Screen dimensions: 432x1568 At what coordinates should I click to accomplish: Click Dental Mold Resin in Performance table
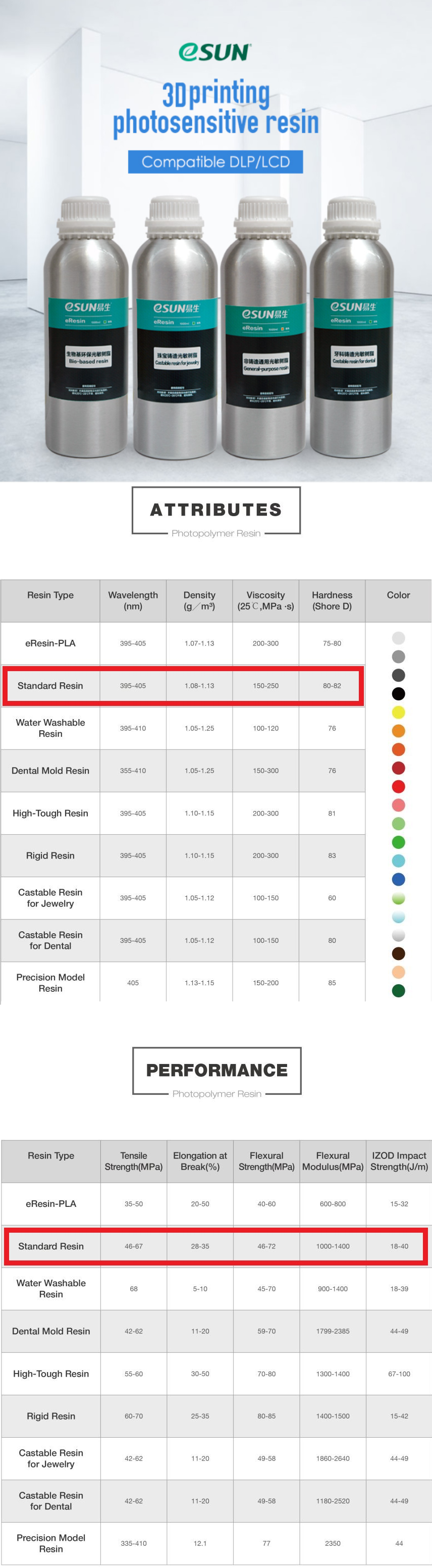[51, 1331]
